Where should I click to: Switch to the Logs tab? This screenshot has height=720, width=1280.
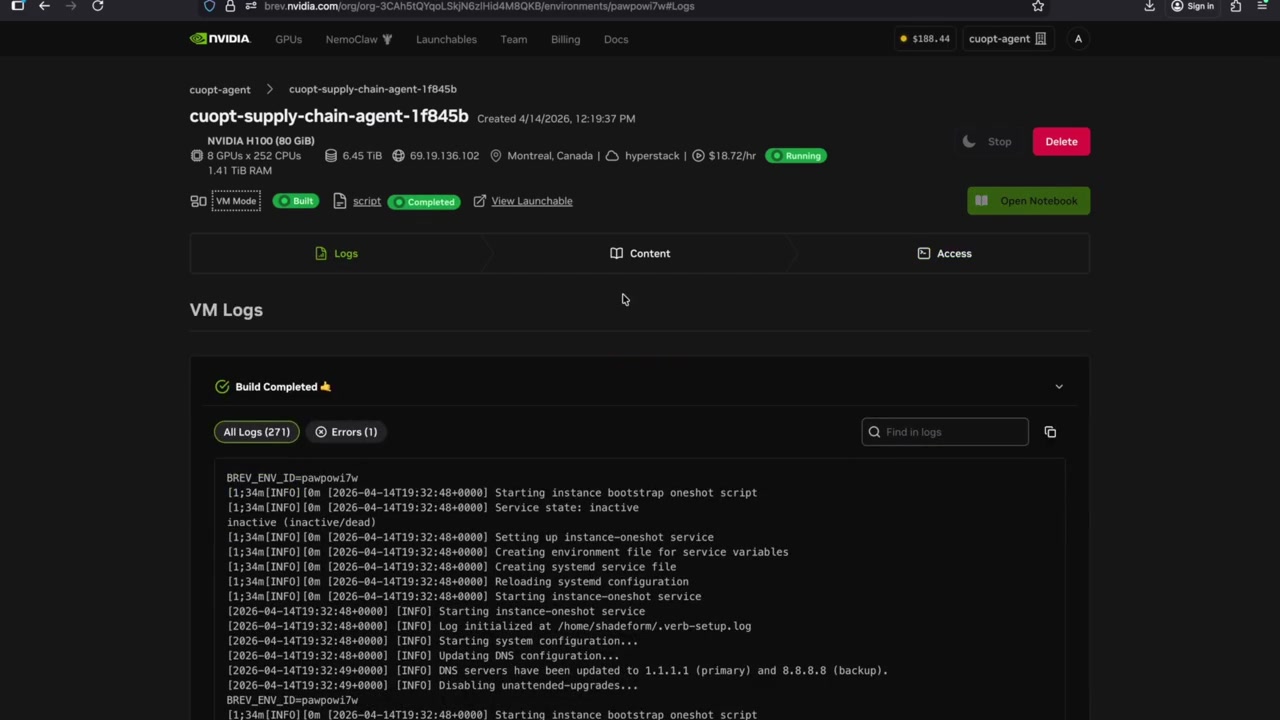[x=336, y=254]
